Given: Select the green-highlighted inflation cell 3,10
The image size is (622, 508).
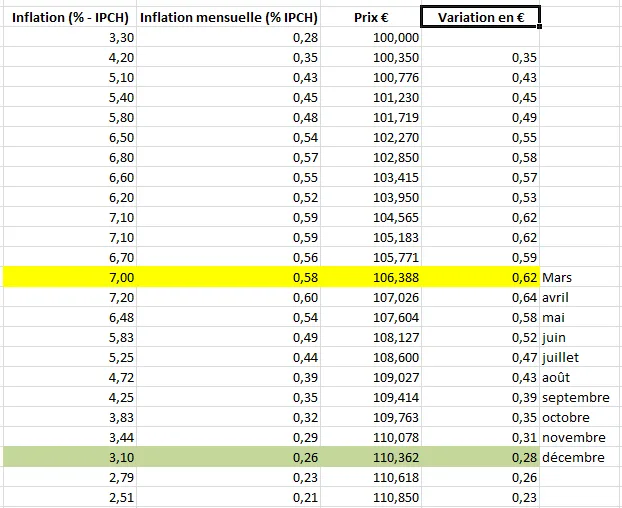Looking at the screenshot, I should point(119,457).
